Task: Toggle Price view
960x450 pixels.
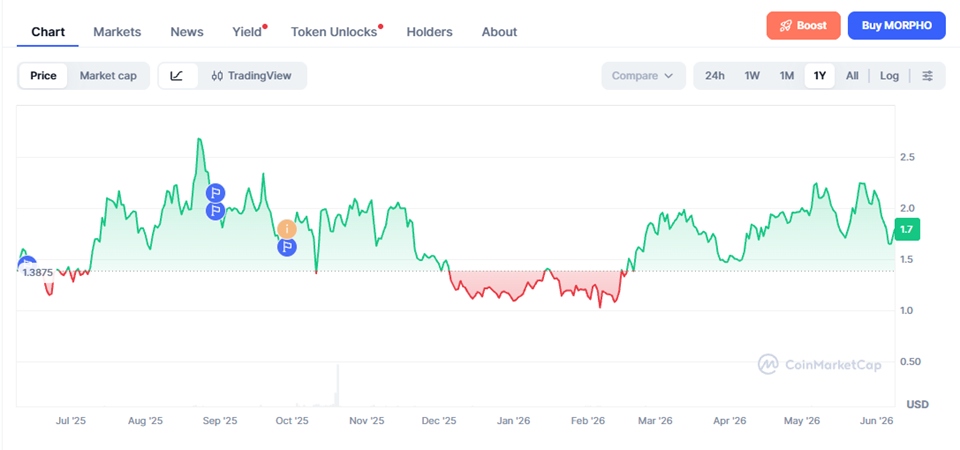Action: pos(43,76)
